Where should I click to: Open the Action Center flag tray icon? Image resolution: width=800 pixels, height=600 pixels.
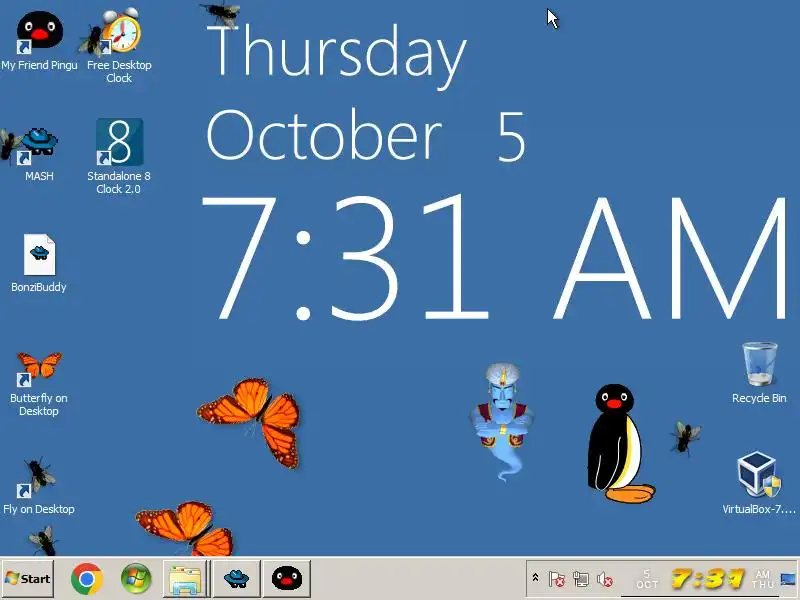point(556,579)
